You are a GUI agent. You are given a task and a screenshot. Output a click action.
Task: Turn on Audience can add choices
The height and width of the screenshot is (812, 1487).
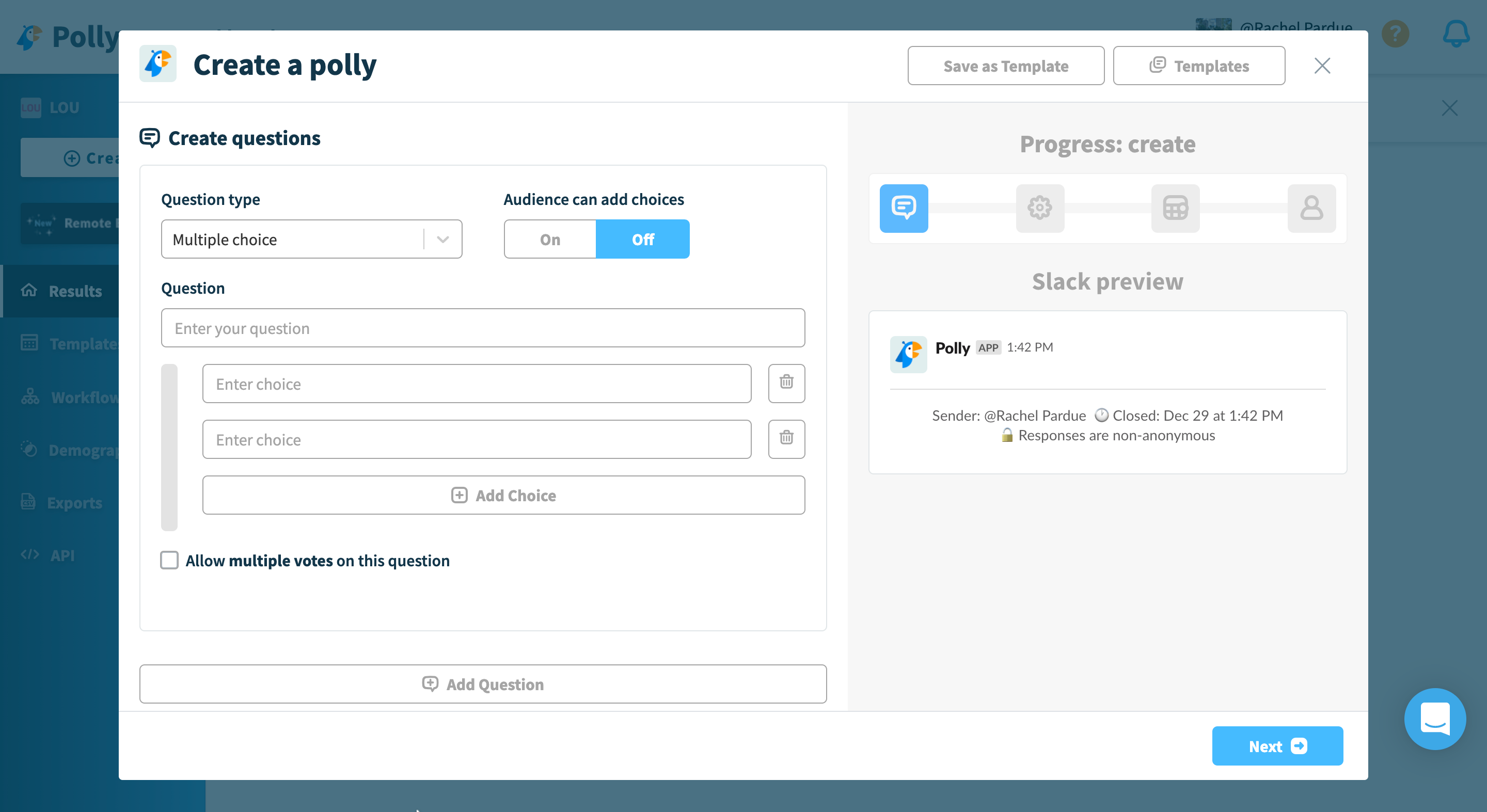coord(549,239)
